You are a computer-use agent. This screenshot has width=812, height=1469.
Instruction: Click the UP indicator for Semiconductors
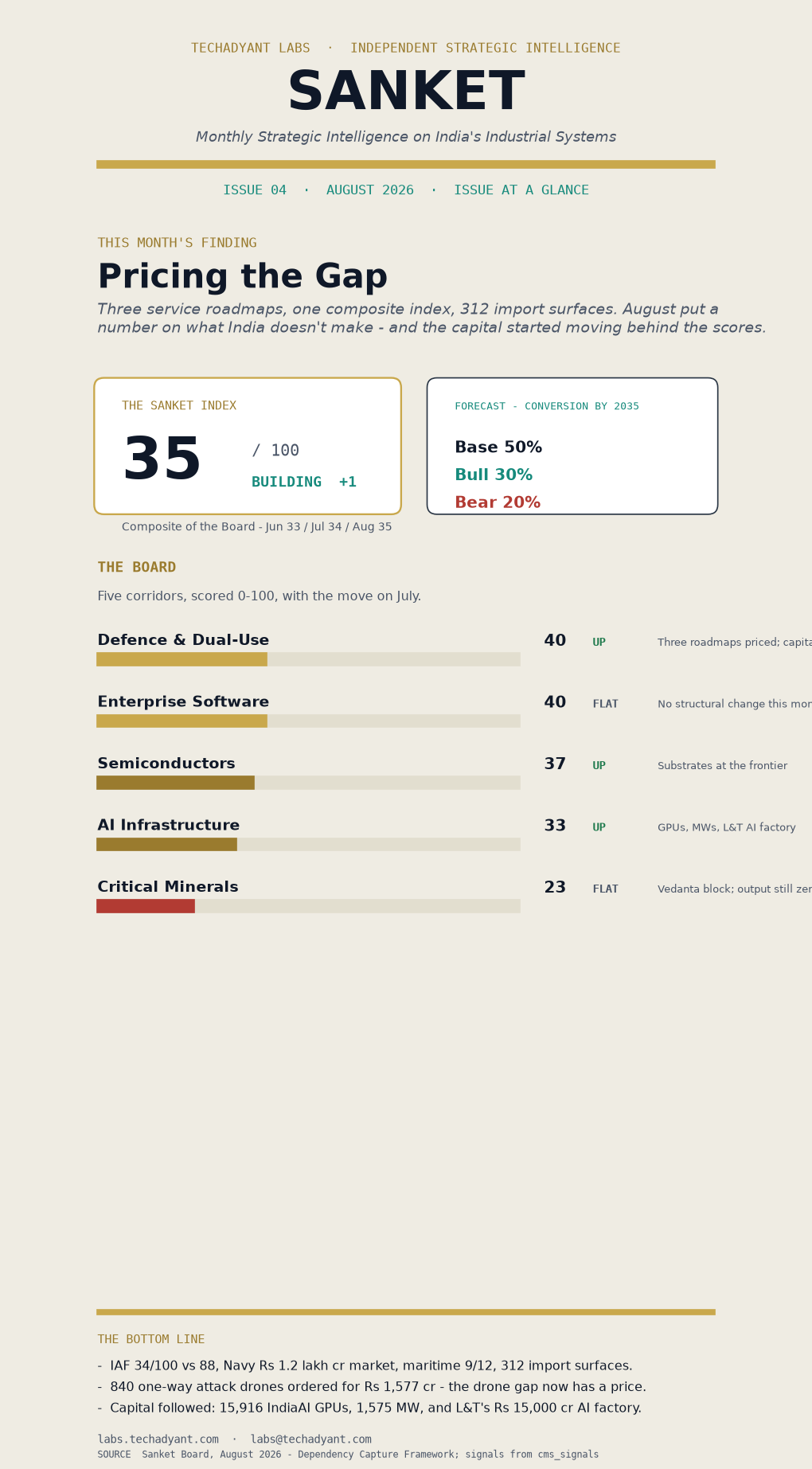pyautogui.click(x=599, y=765)
